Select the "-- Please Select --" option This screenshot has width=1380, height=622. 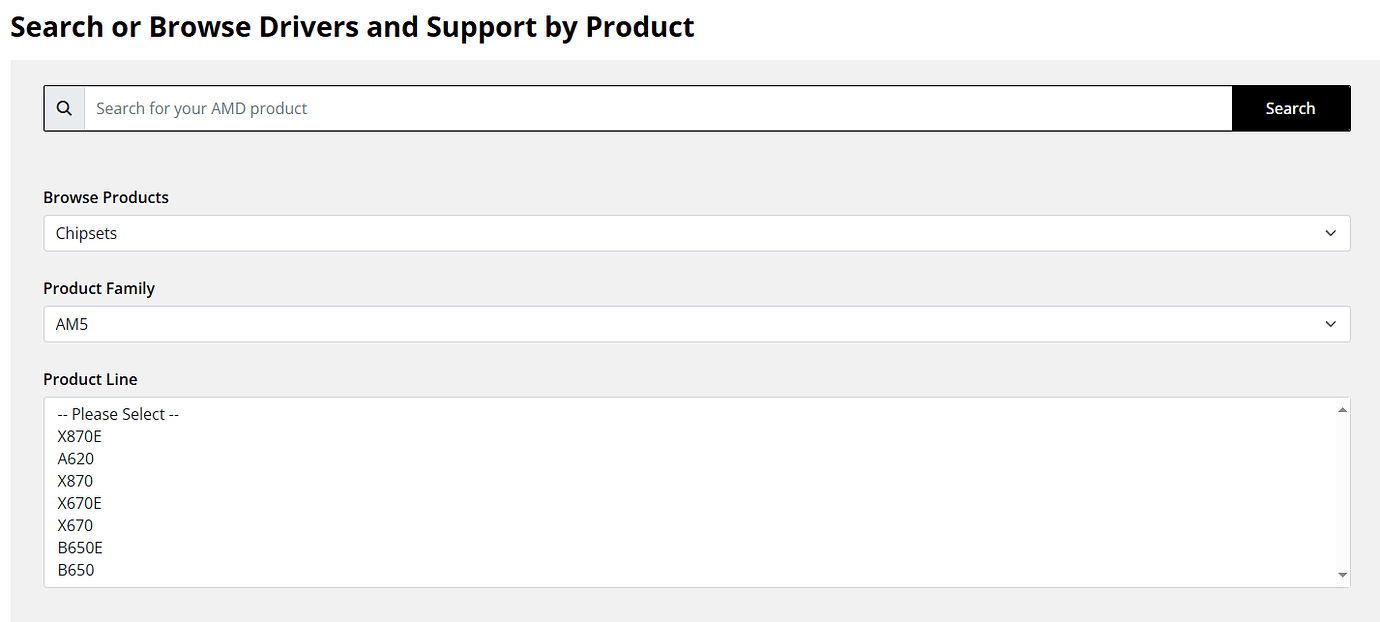click(118, 414)
